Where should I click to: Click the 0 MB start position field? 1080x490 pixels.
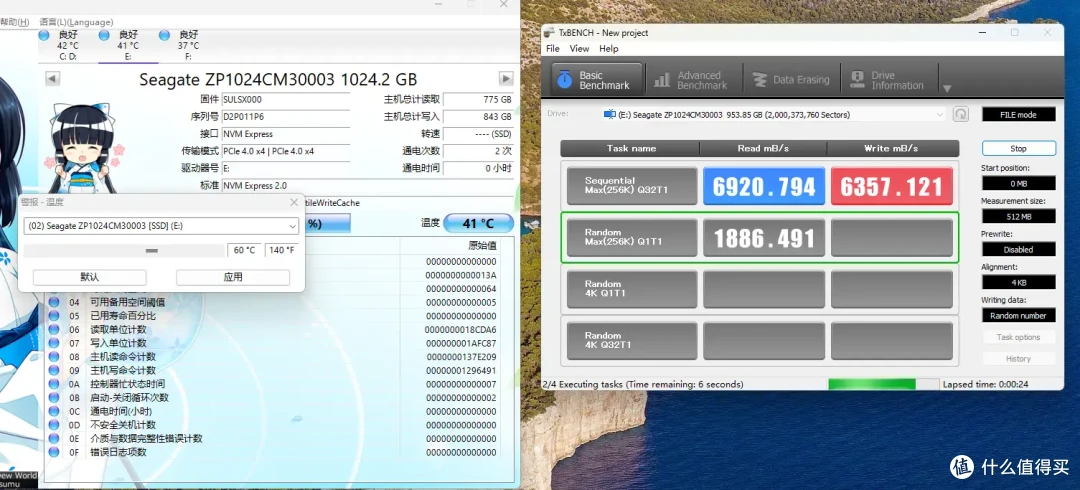[1018, 183]
